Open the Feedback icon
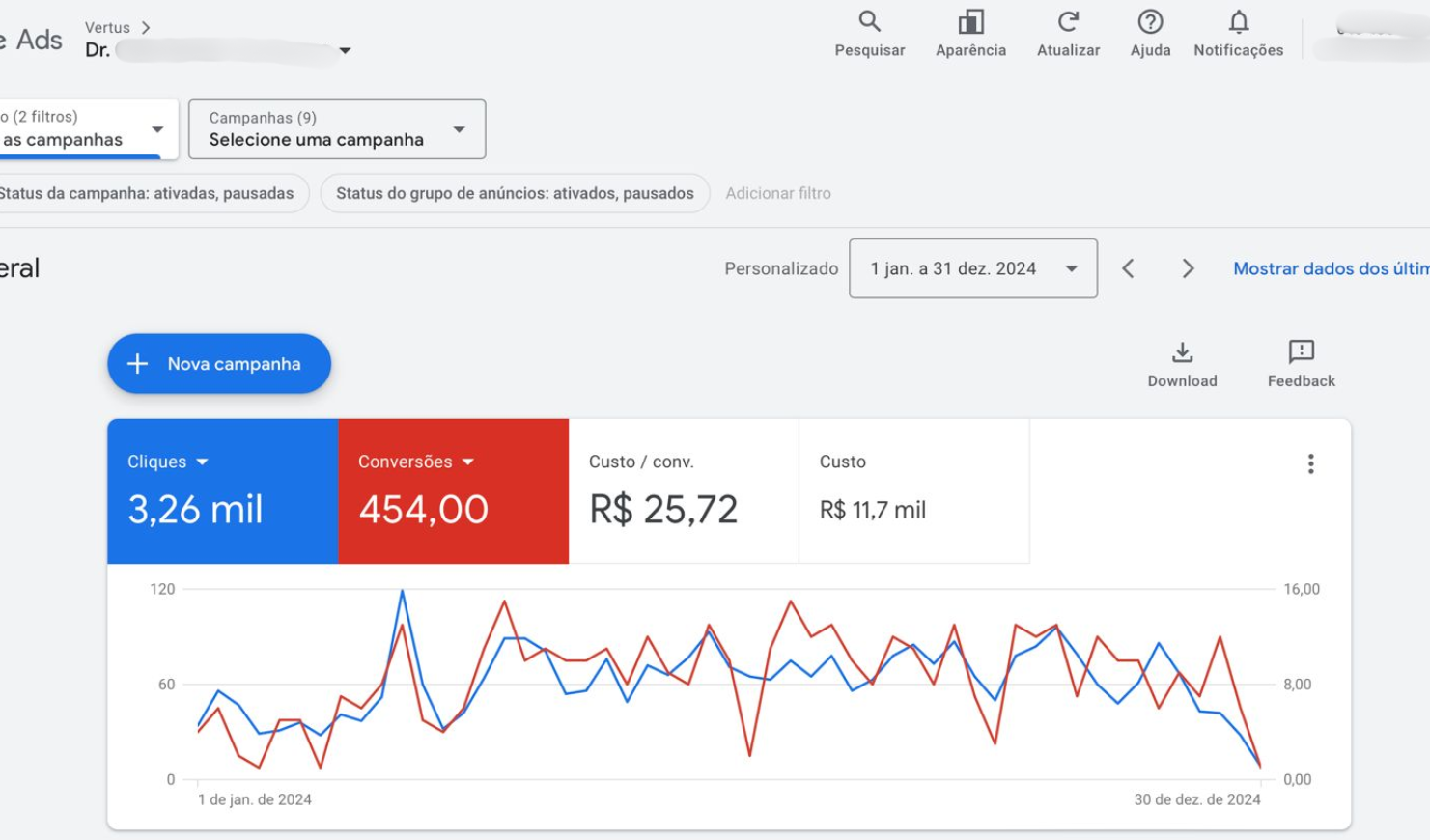 pos(1301,352)
